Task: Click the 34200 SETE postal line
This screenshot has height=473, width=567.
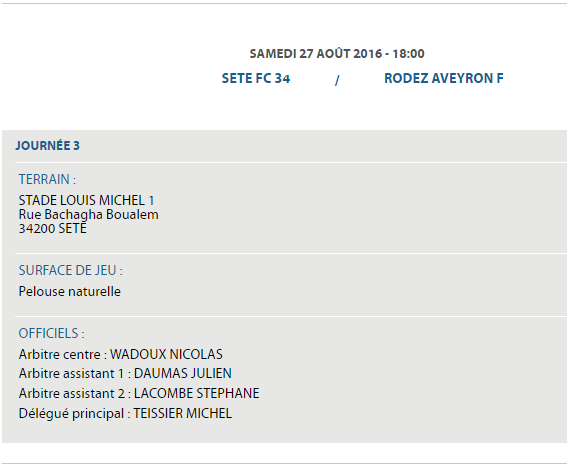Action: 53,229
